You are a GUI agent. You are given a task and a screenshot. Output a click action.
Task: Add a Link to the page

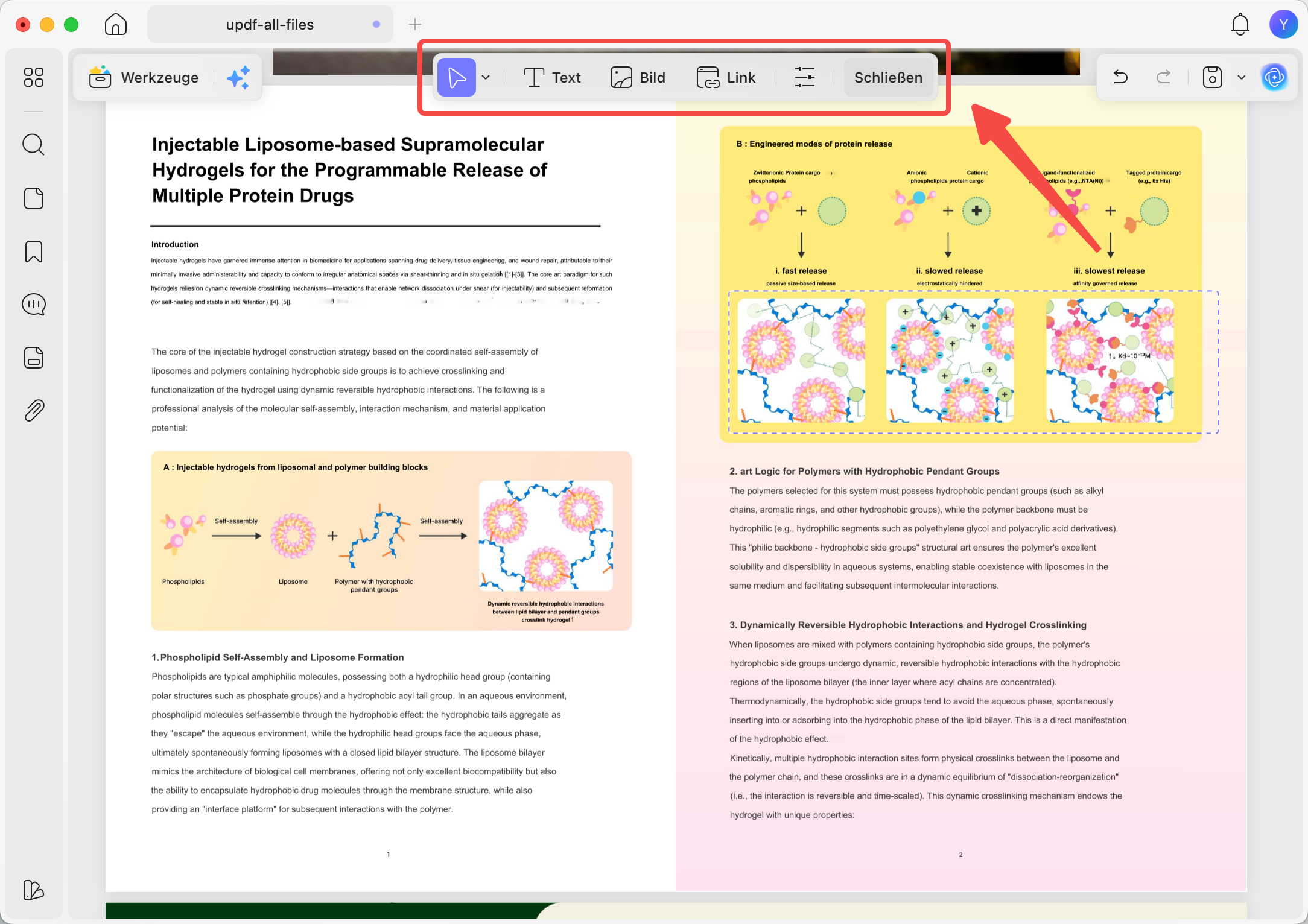click(x=726, y=78)
